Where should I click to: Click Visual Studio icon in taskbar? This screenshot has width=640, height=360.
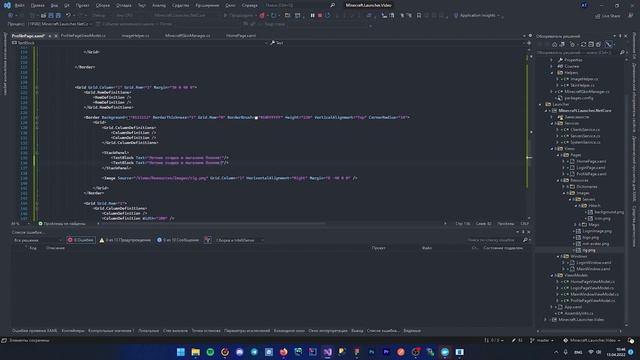[327, 352]
